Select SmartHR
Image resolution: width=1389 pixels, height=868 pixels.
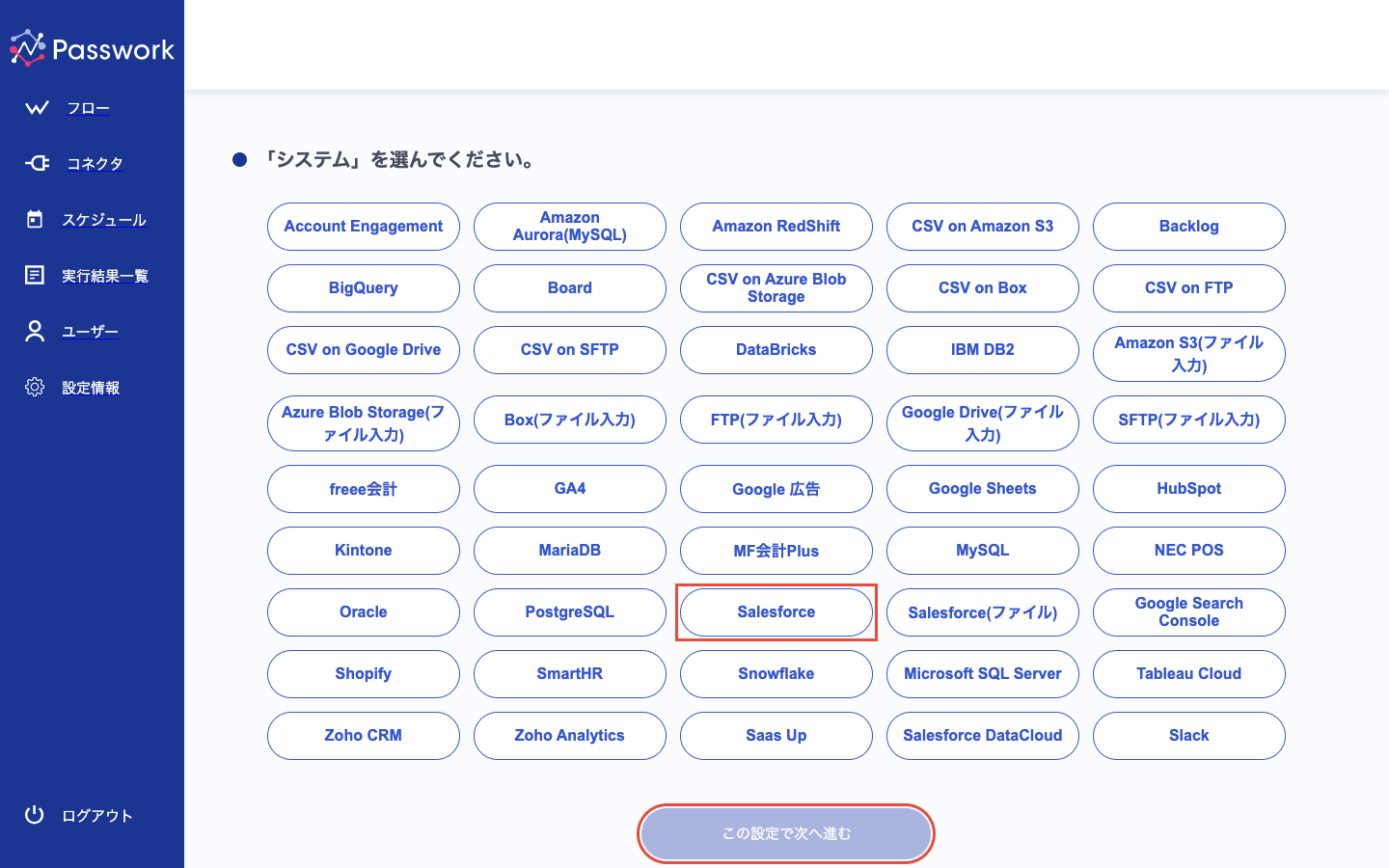tap(570, 674)
